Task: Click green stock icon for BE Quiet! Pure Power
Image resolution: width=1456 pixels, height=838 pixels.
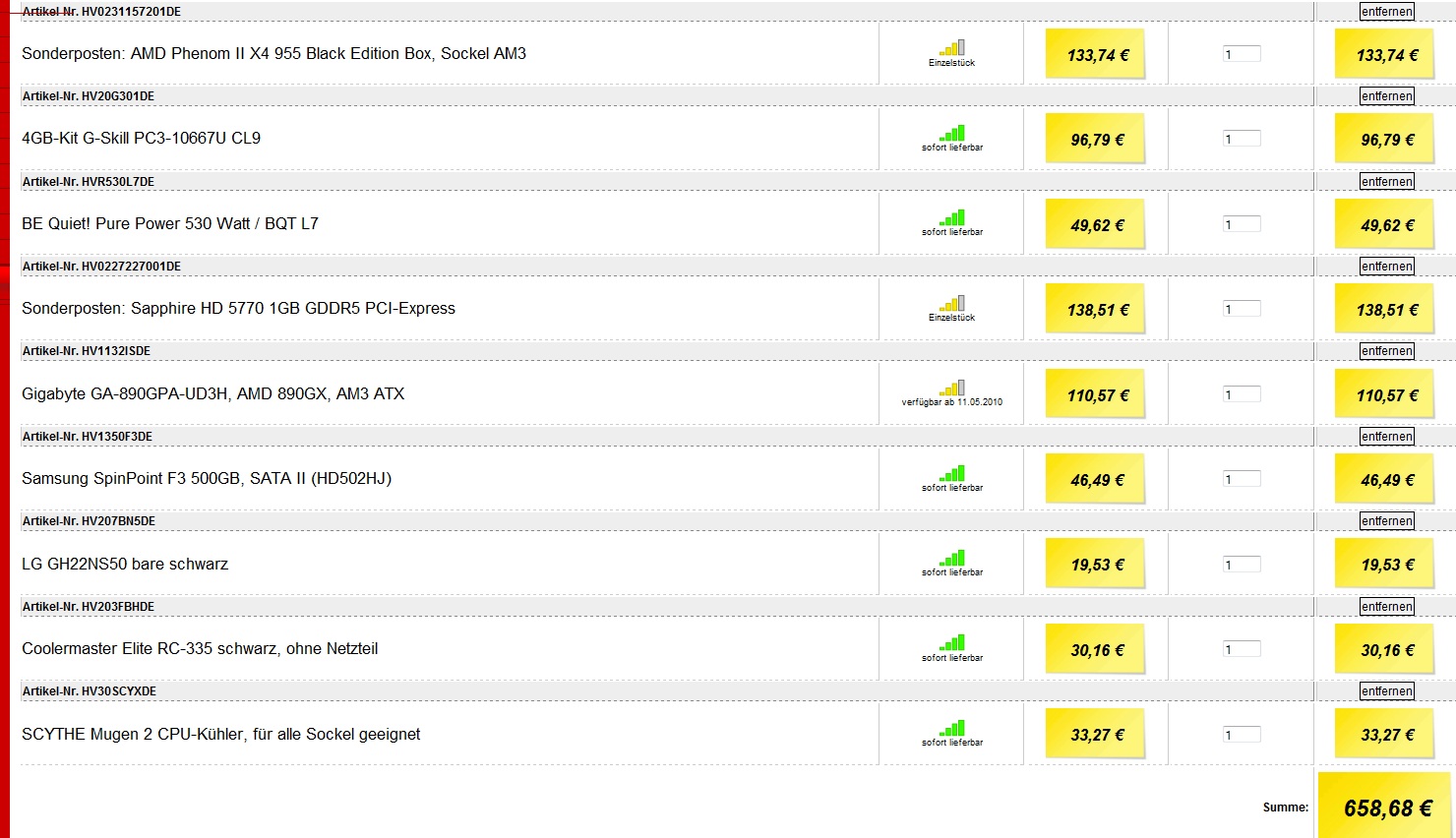Action: click(x=952, y=217)
